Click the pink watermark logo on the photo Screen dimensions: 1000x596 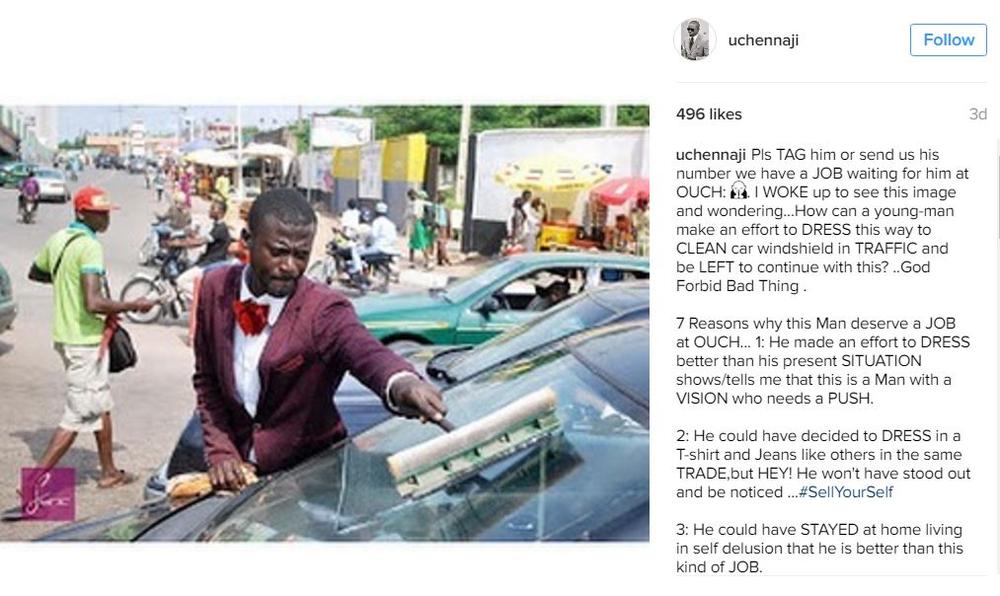[48, 493]
